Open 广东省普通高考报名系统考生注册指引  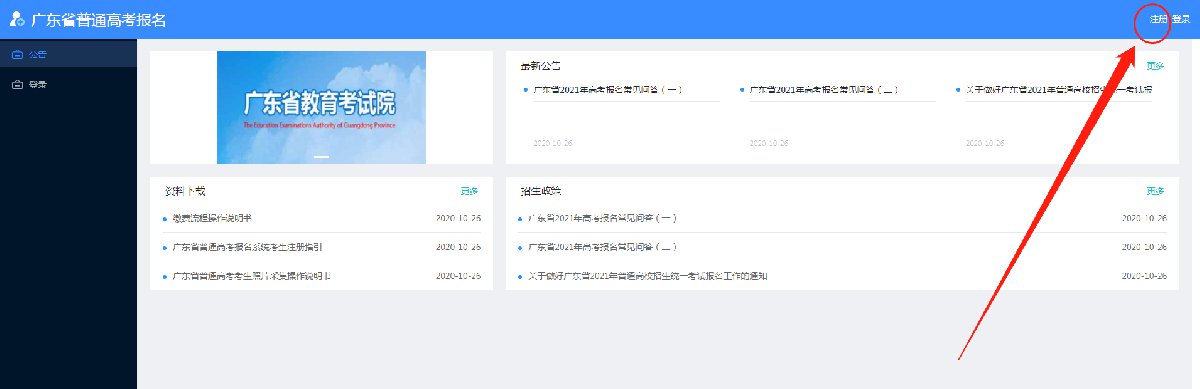[246, 246]
